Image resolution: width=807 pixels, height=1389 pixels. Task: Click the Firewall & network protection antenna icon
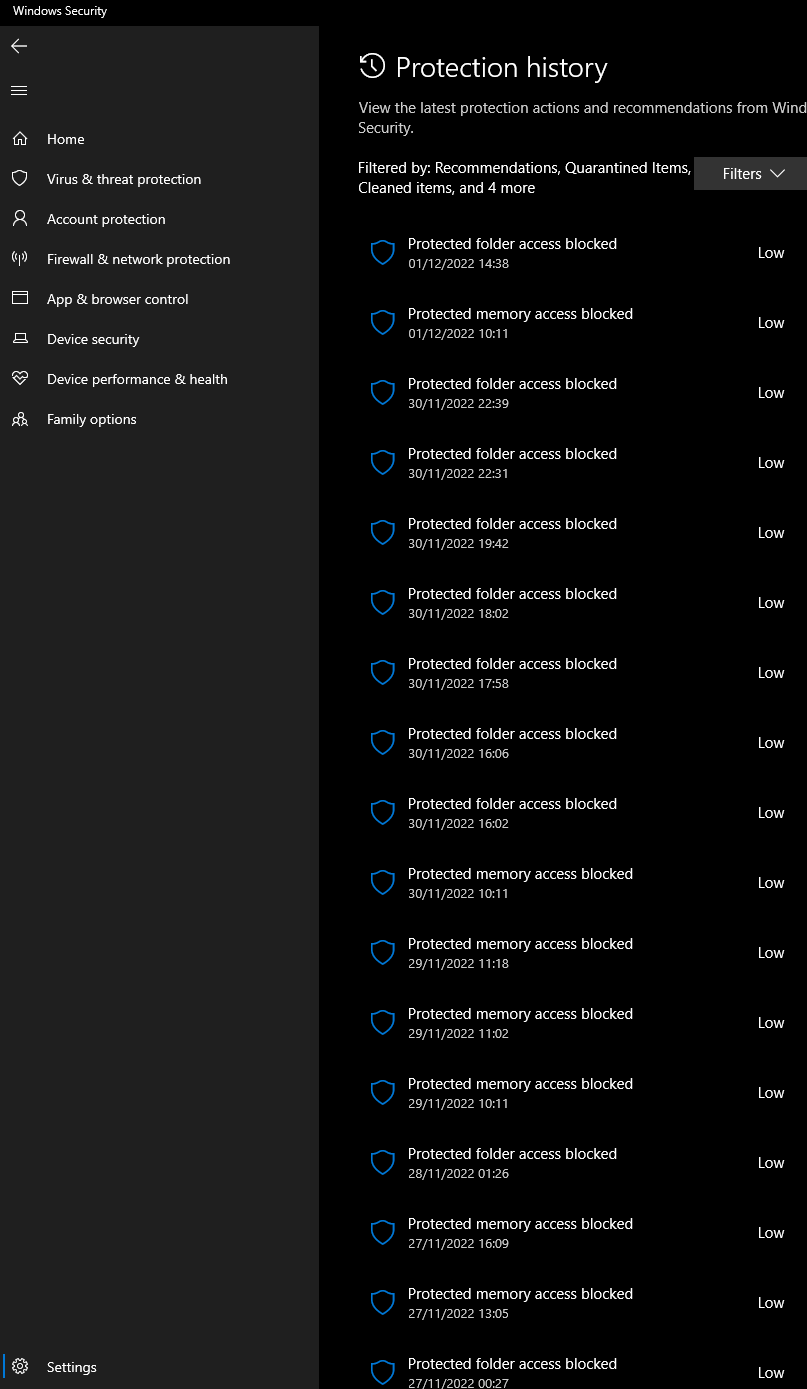[20, 259]
